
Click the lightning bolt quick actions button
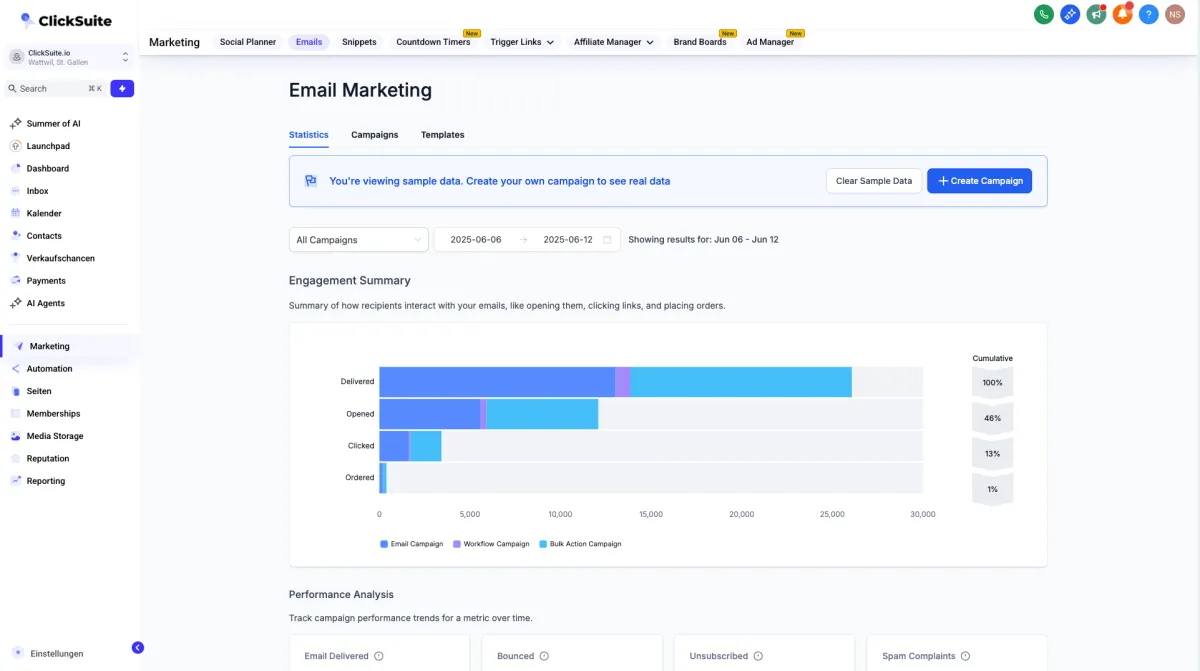122,88
